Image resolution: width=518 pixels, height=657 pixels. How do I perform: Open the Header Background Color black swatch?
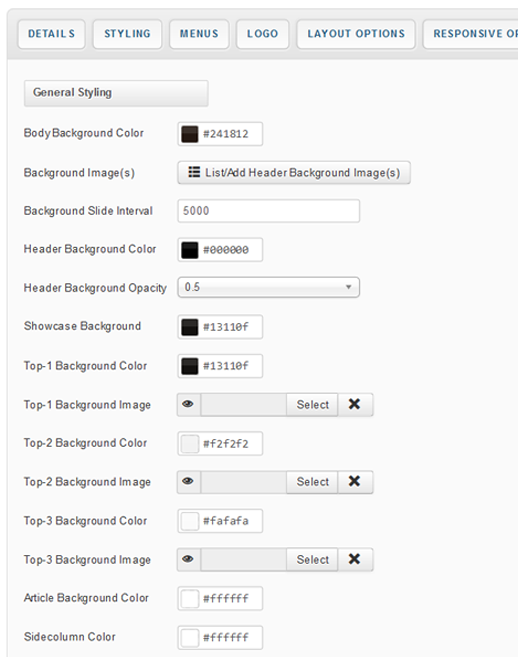189,250
